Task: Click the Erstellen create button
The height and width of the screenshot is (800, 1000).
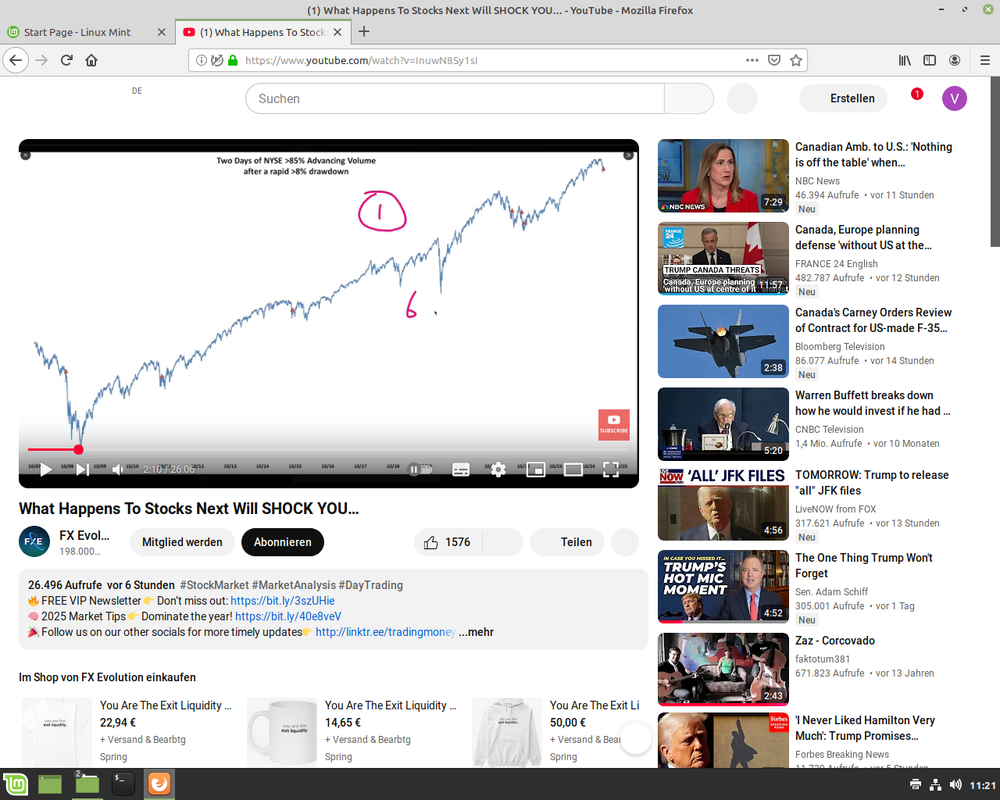Action: [844, 98]
